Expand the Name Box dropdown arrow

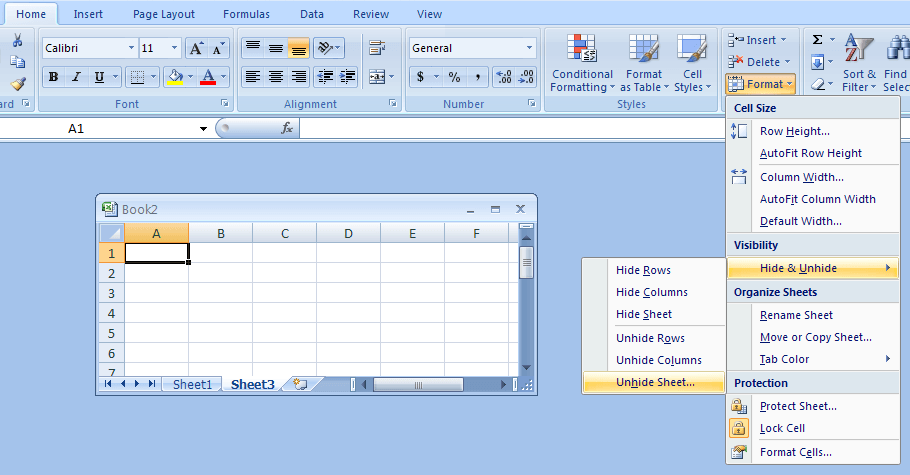(x=204, y=128)
